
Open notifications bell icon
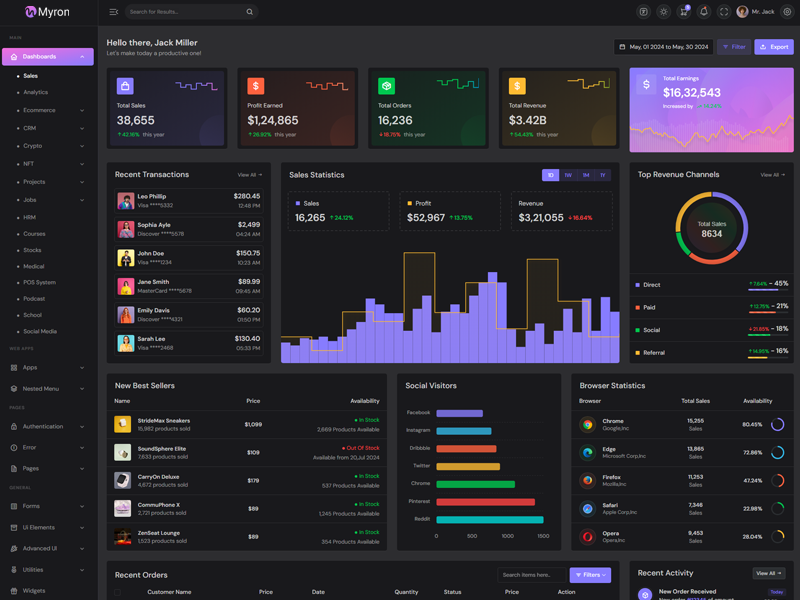[704, 12]
